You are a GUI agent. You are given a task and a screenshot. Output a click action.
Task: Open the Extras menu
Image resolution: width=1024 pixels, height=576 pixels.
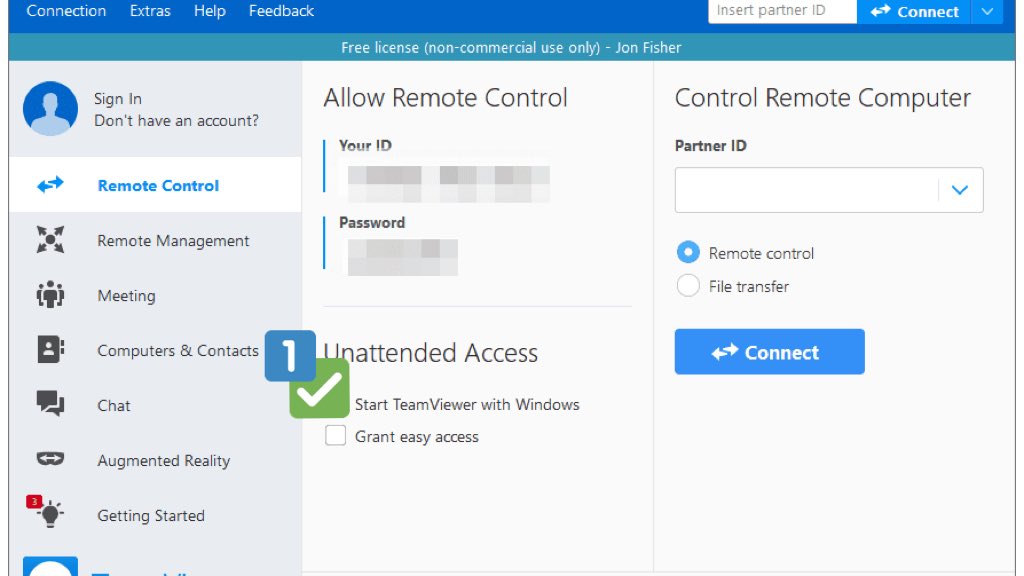point(150,11)
